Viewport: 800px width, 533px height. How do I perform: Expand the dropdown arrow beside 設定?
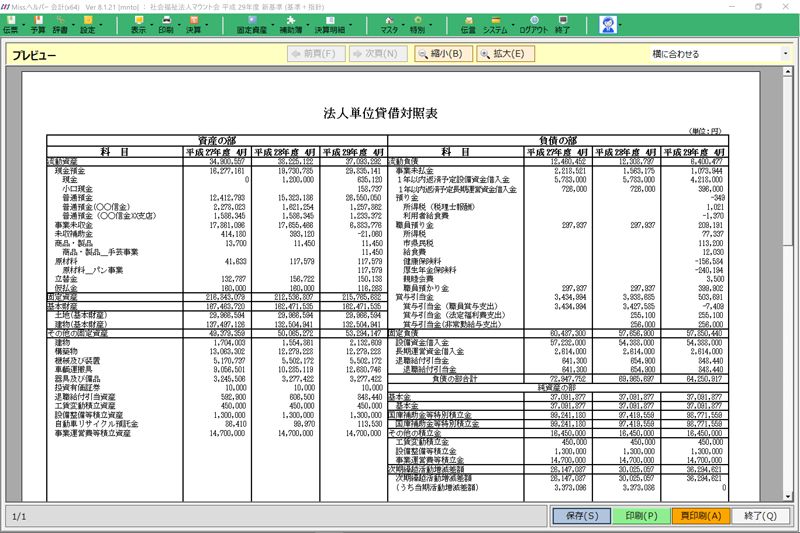101,24
